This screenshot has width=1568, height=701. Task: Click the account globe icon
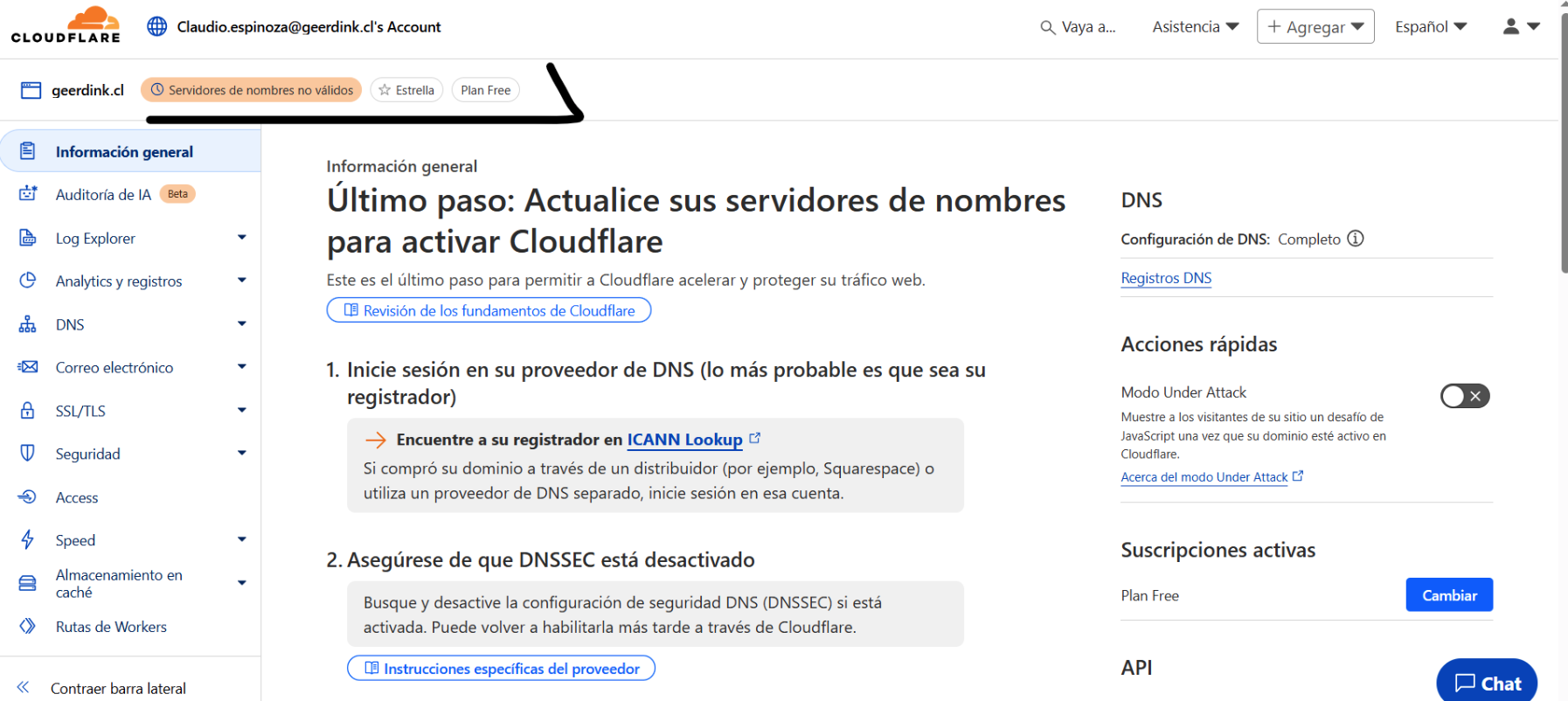(157, 26)
